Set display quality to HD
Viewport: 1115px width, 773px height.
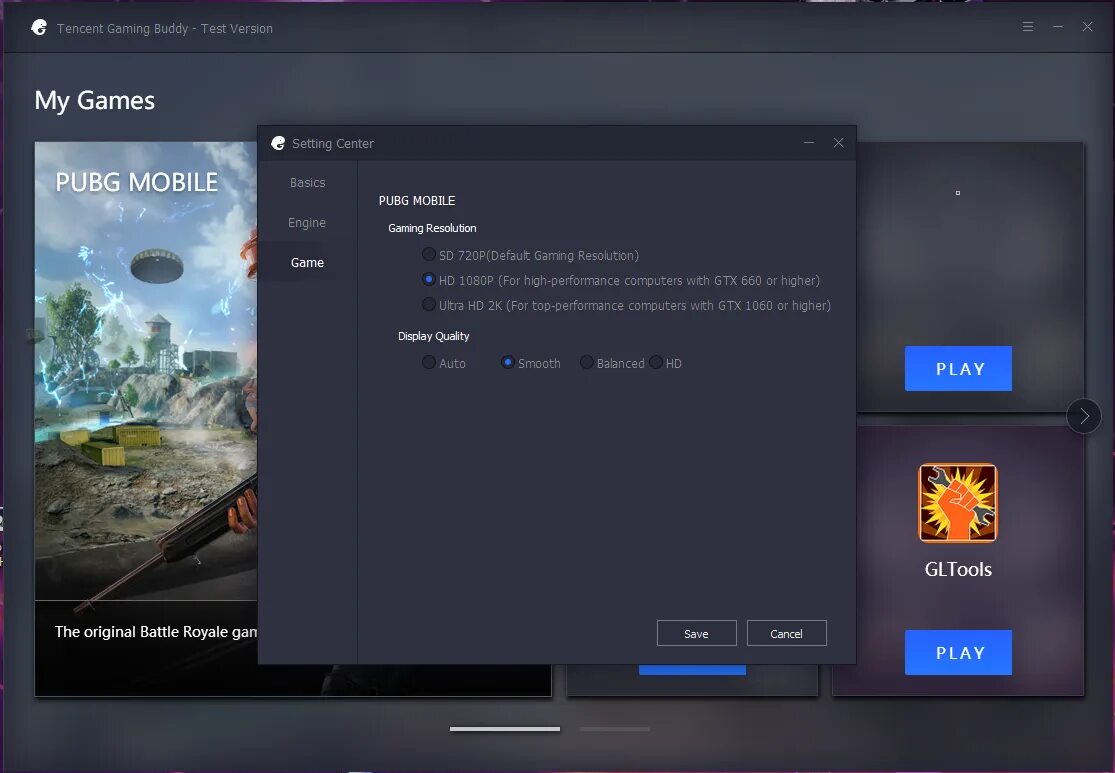click(656, 363)
